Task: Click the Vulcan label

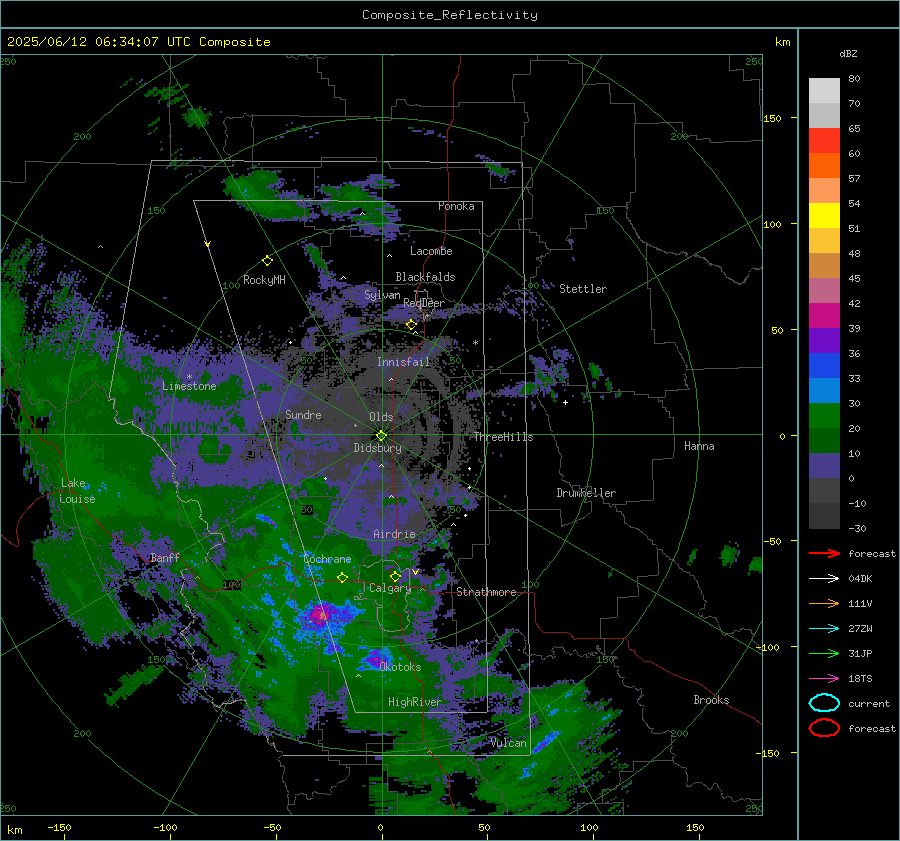Action: click(509, 743)
